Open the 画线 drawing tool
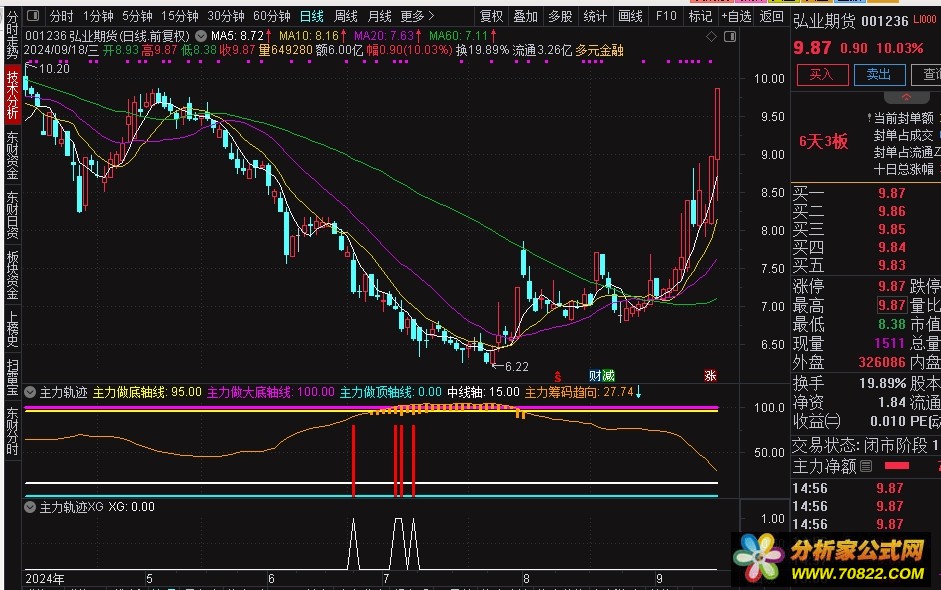The image size is (941, 590). [x=630, y=16]
